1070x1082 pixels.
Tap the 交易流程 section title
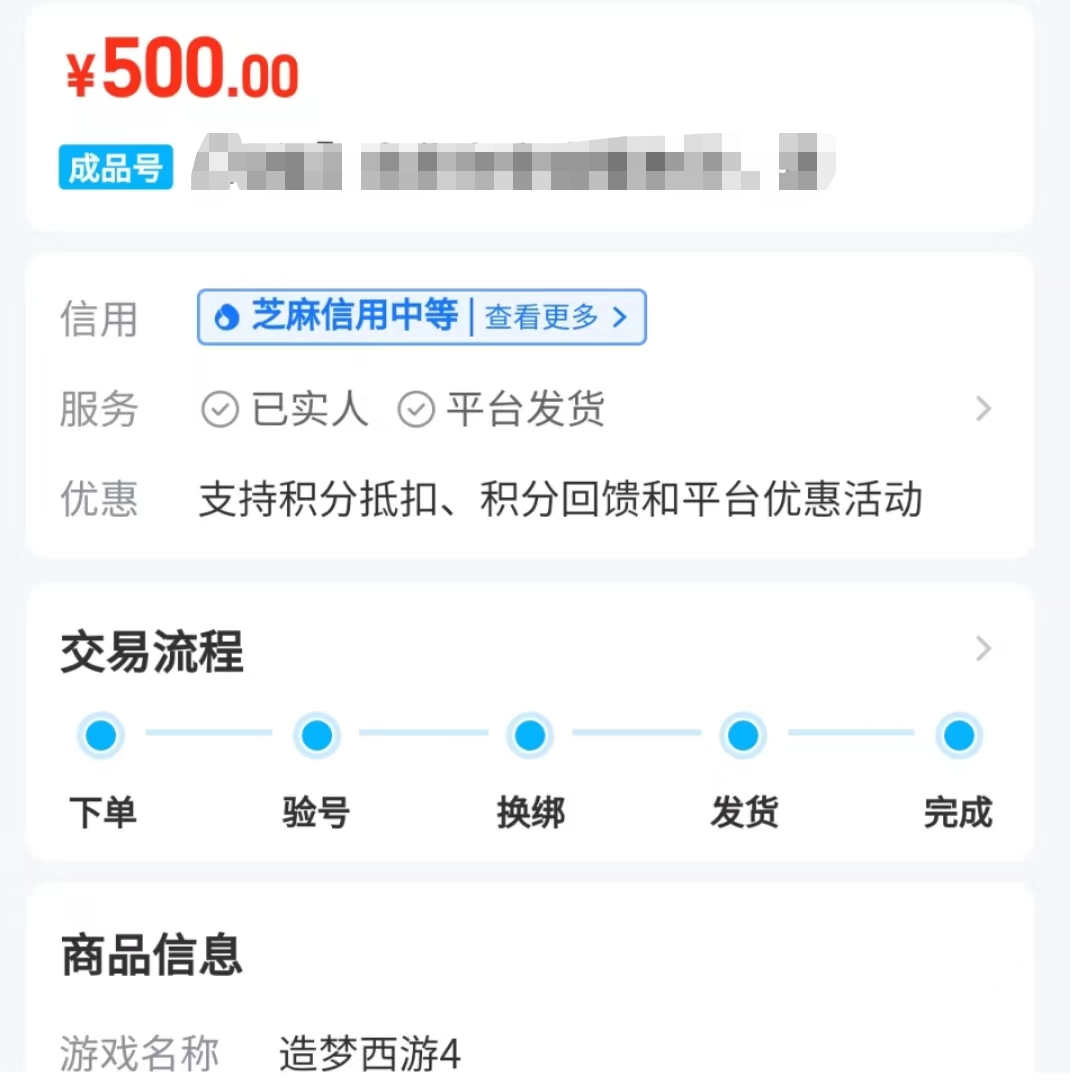tap(152, 654)
